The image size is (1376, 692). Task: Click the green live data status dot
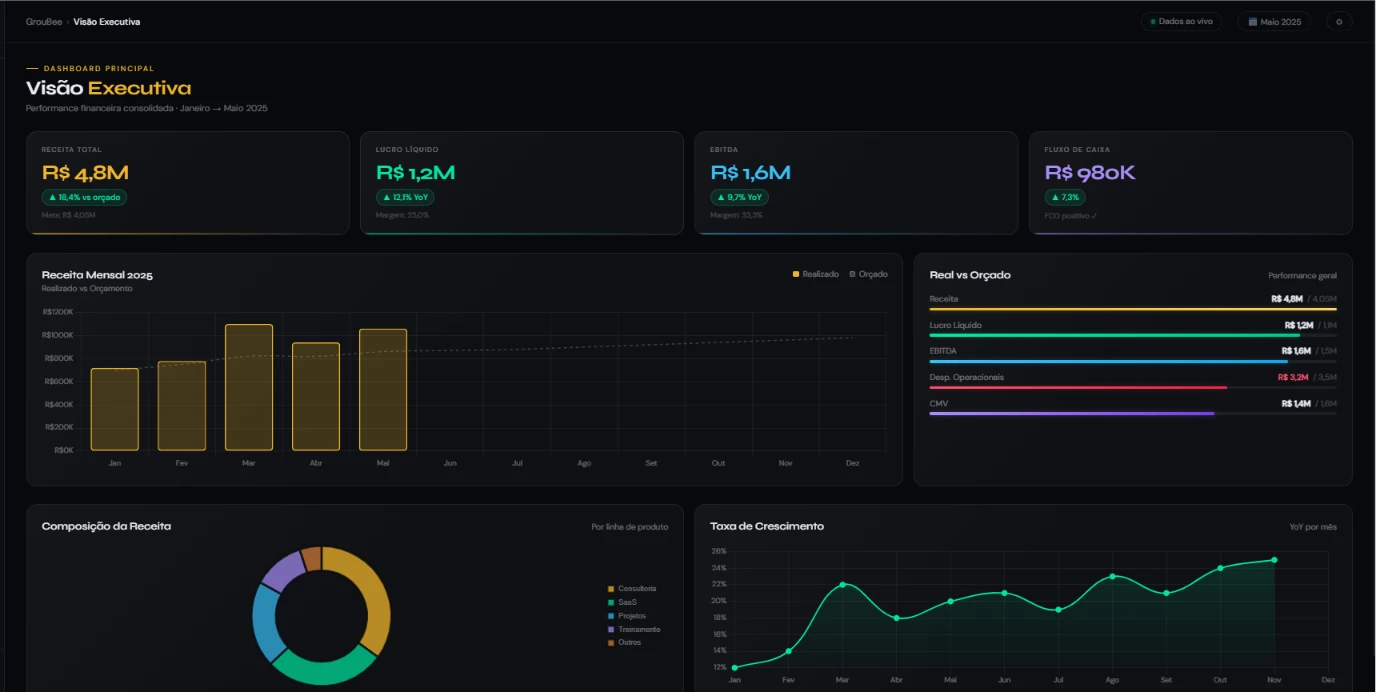[1153, 21]
